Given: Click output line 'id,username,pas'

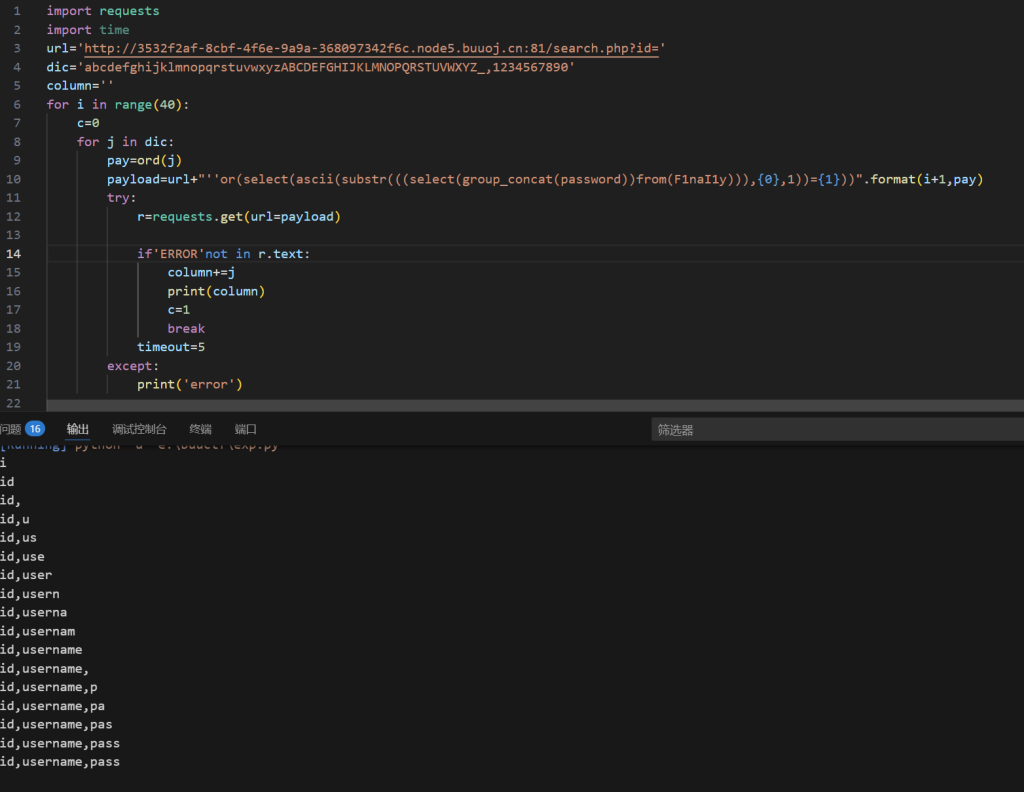Looking at the screenshot, I should click(x=56, y=725).
